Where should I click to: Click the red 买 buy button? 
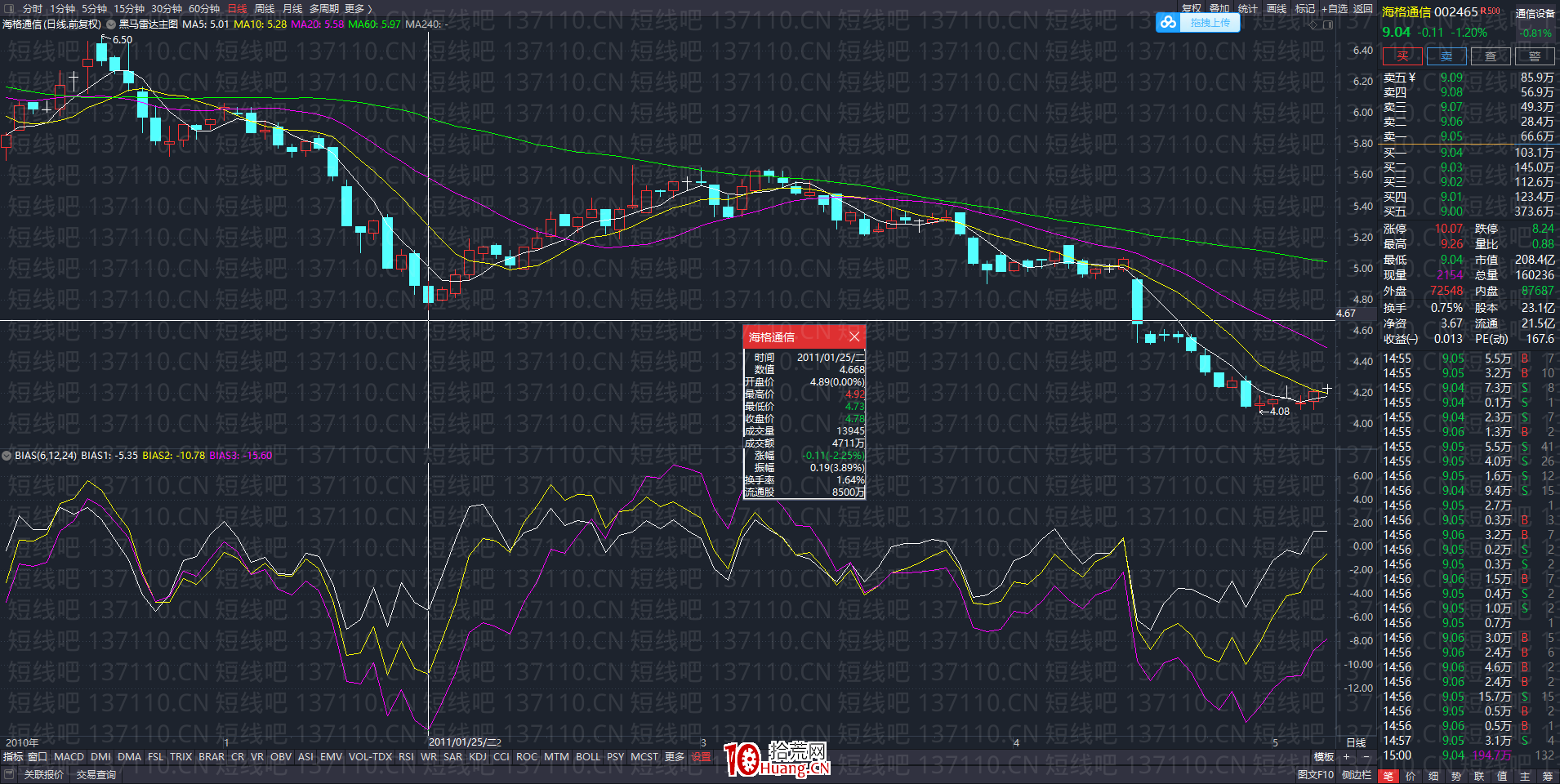(x=1402, y=56)
